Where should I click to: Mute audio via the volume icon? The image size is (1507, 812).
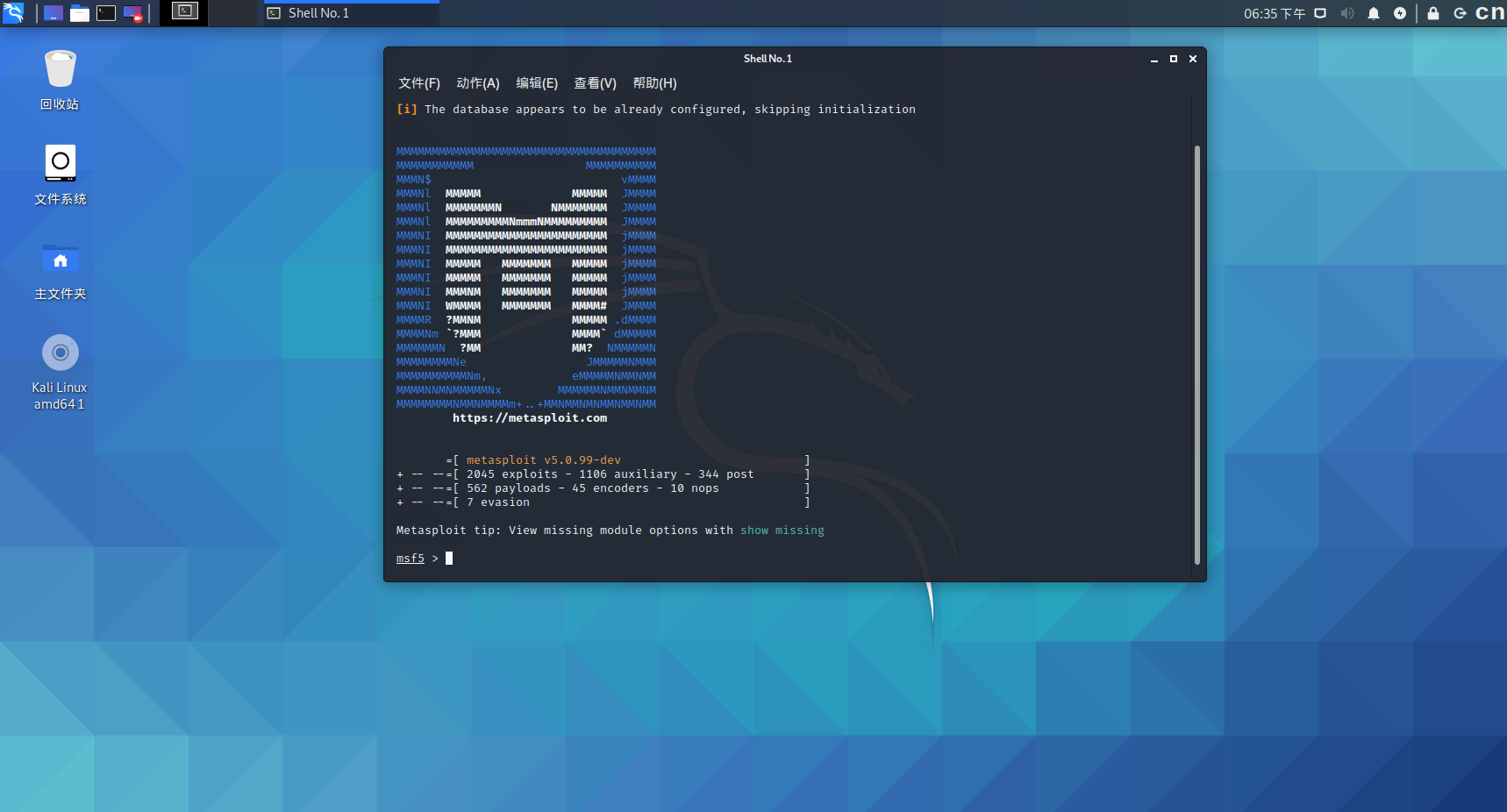(1347, 13)
